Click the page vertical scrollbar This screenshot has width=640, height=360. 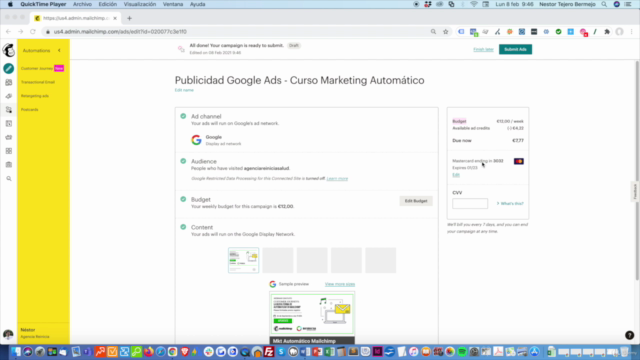tap(637, 170)
